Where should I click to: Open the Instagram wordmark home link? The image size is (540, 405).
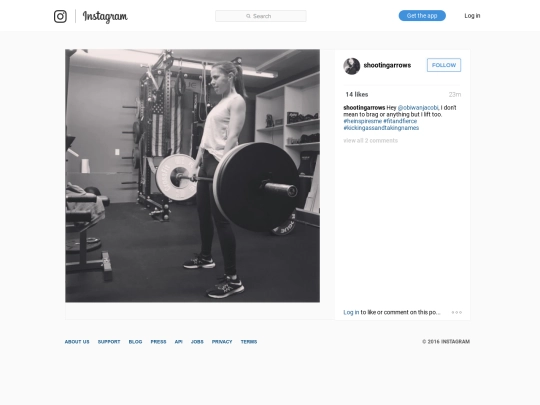click(x=105, y=16)
